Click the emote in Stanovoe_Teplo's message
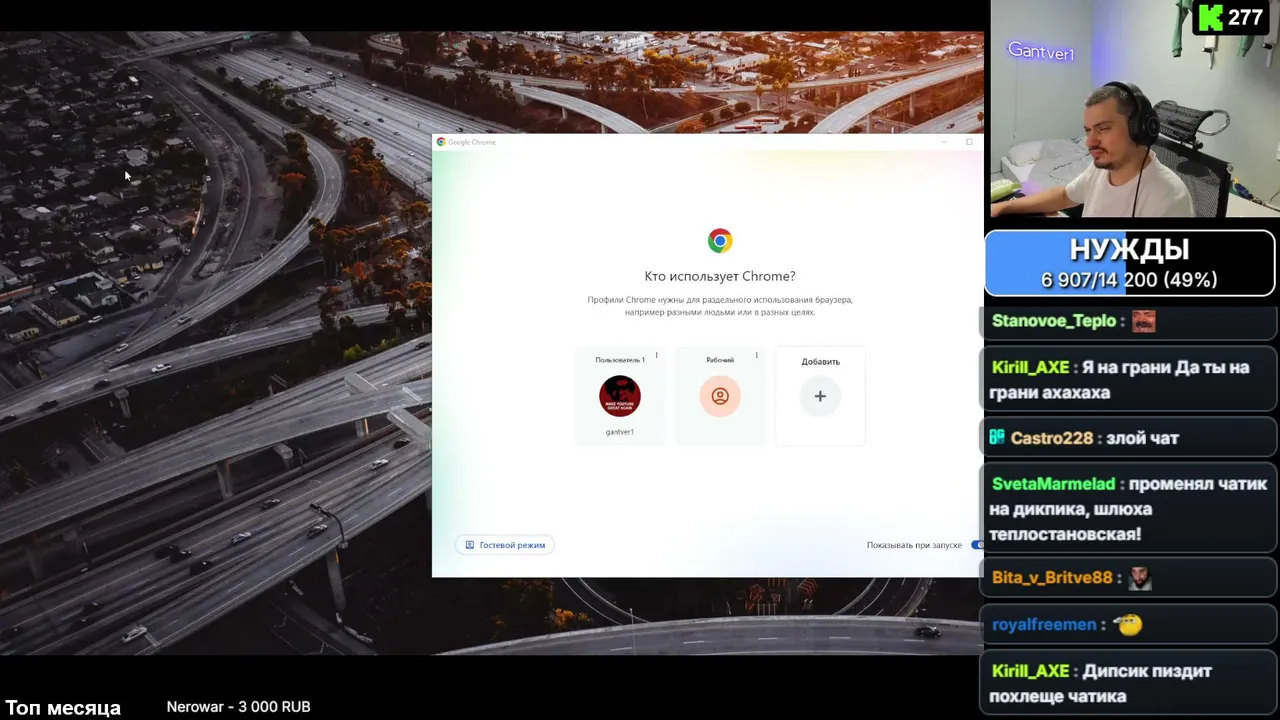 pos(1143,321)
